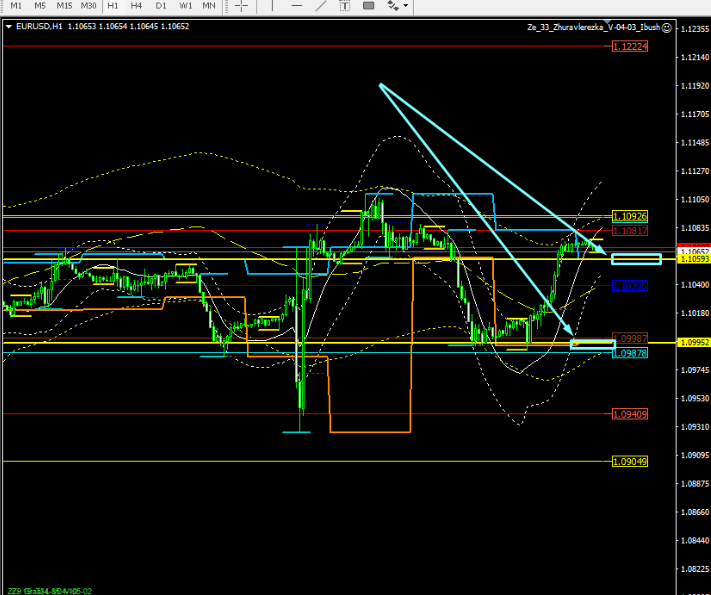Click the arrows objects tool icon

coord(392,5)
